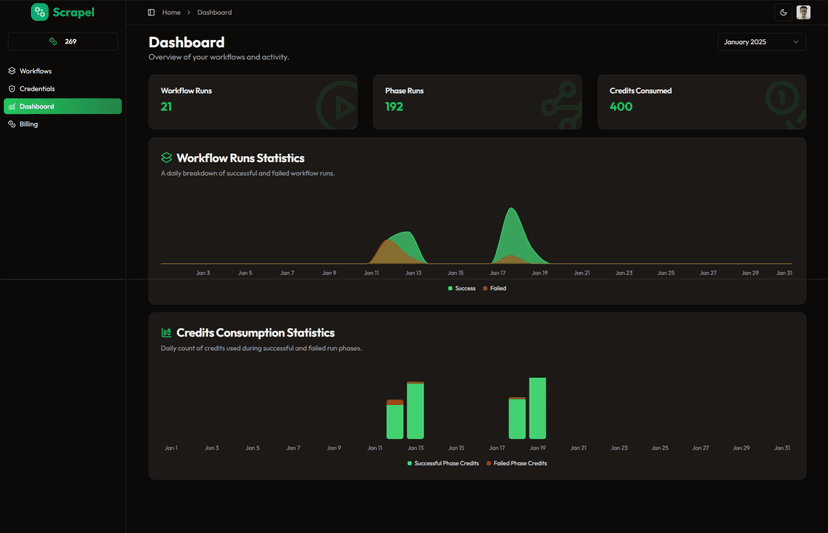
Task: Click the Credits Consumed card
Action: [702, 102]
